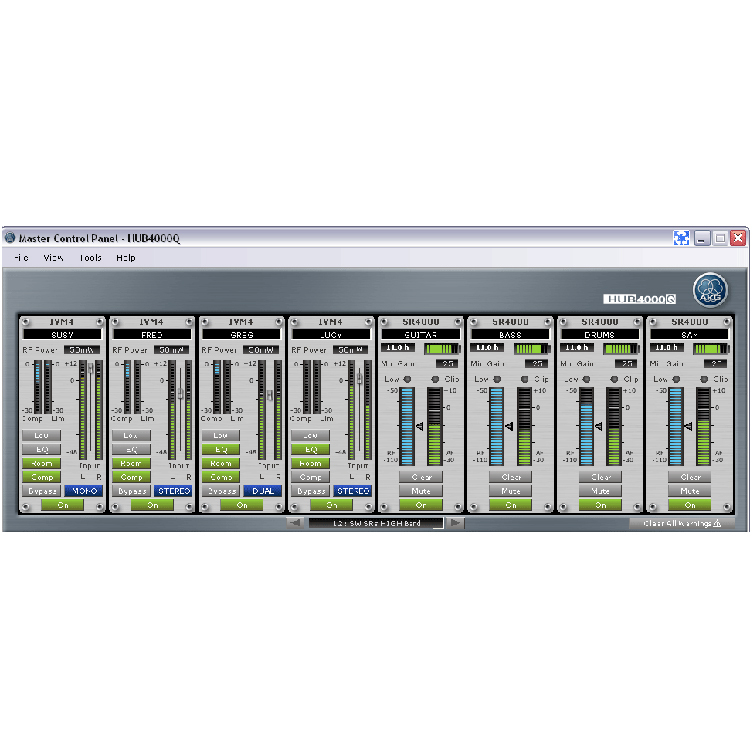
Task: Click the BASS Clip warning LED
Action: pyautogui.click(x=525, y=379)
